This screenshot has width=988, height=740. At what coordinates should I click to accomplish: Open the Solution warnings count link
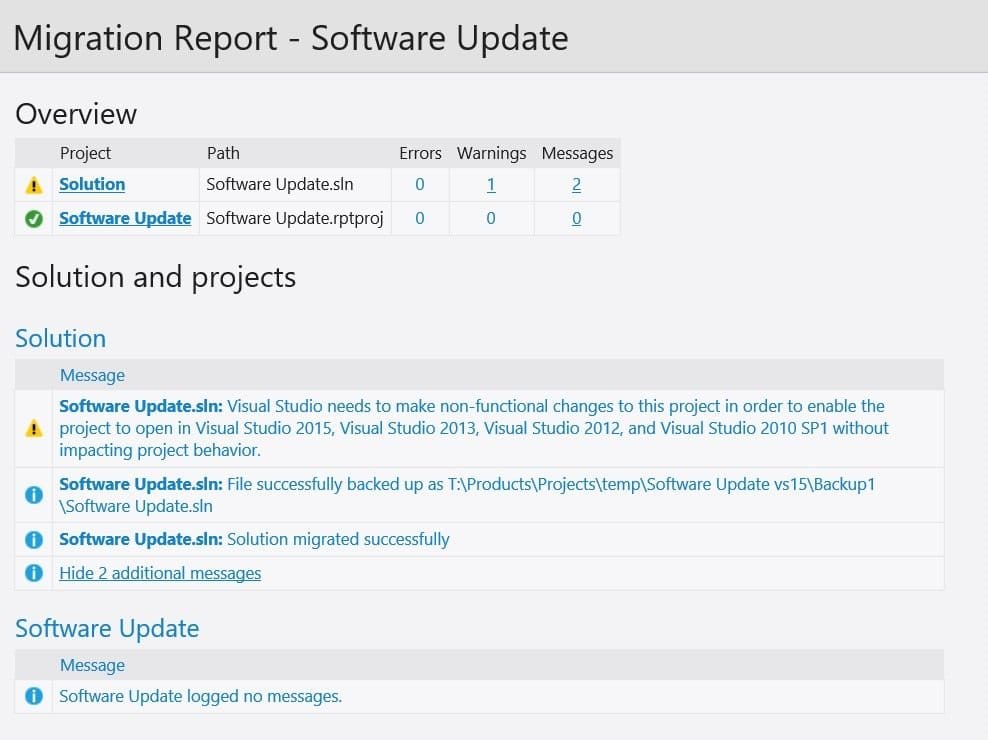pyautogui.click(x=491, y=185)
